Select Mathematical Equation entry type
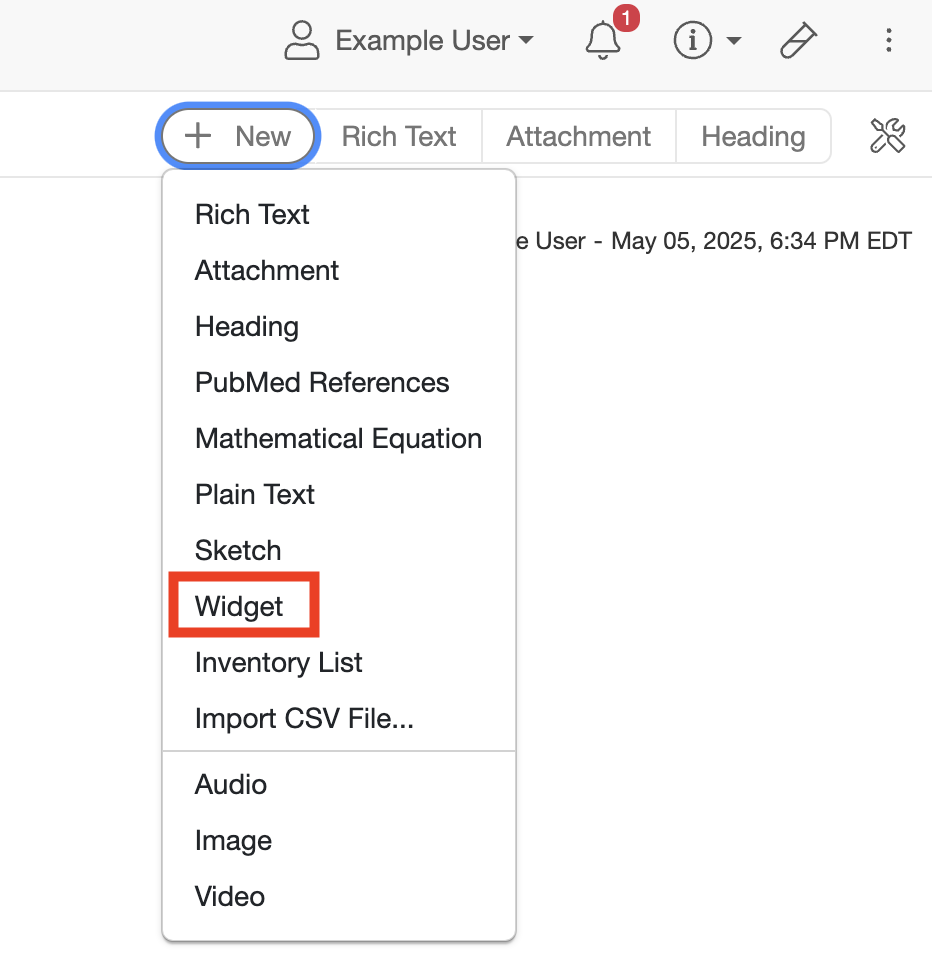This screenshot has width=932, height=962. 338,438
